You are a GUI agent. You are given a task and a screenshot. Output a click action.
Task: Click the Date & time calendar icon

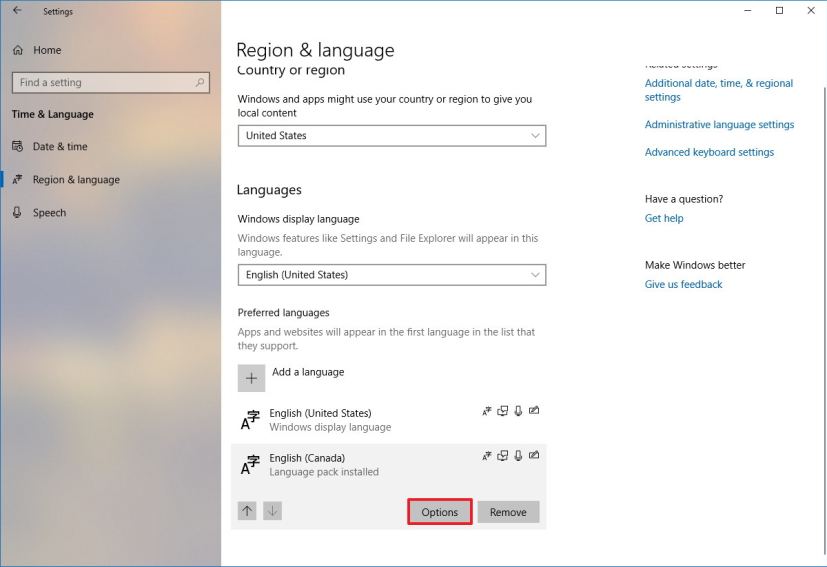[17, 146]
